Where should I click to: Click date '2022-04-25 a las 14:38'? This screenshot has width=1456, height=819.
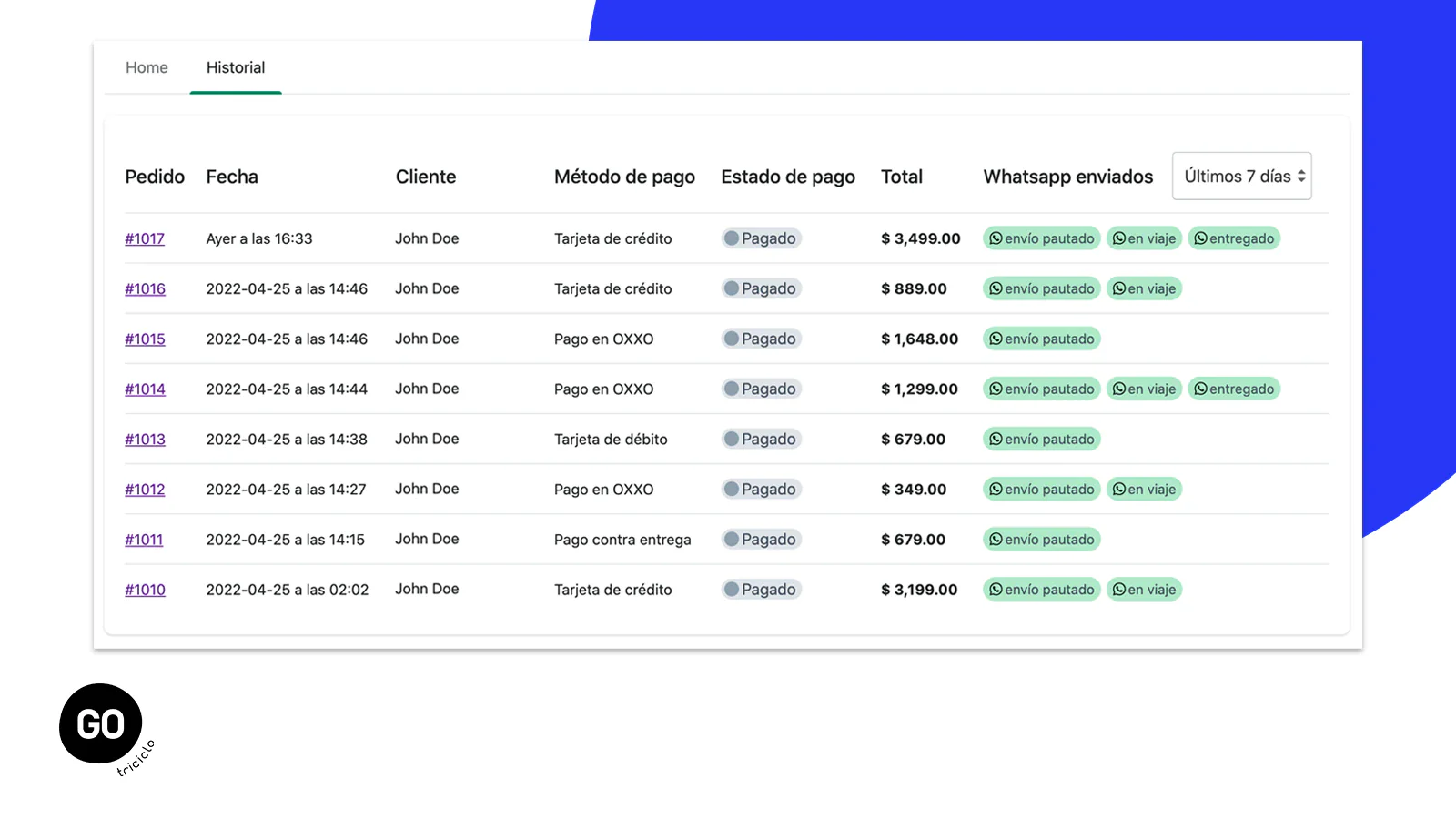pyautogui.click(x=287, y=439)
